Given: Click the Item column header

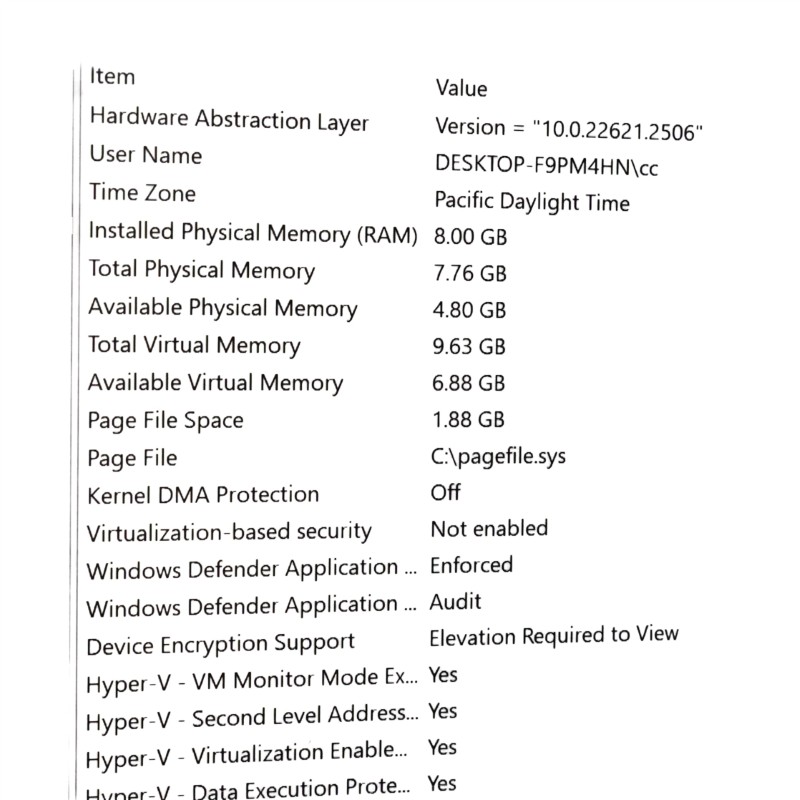Looking at the screenshot, I should pos(112,77).
